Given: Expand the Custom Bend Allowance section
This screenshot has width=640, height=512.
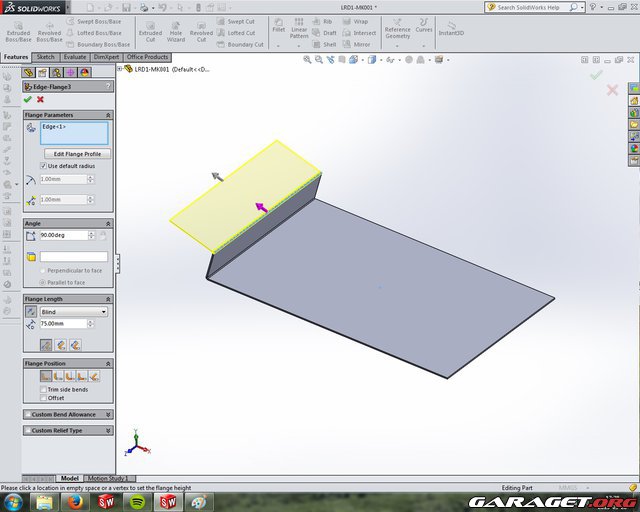Looking at the screenshot, I should point(67,414).
